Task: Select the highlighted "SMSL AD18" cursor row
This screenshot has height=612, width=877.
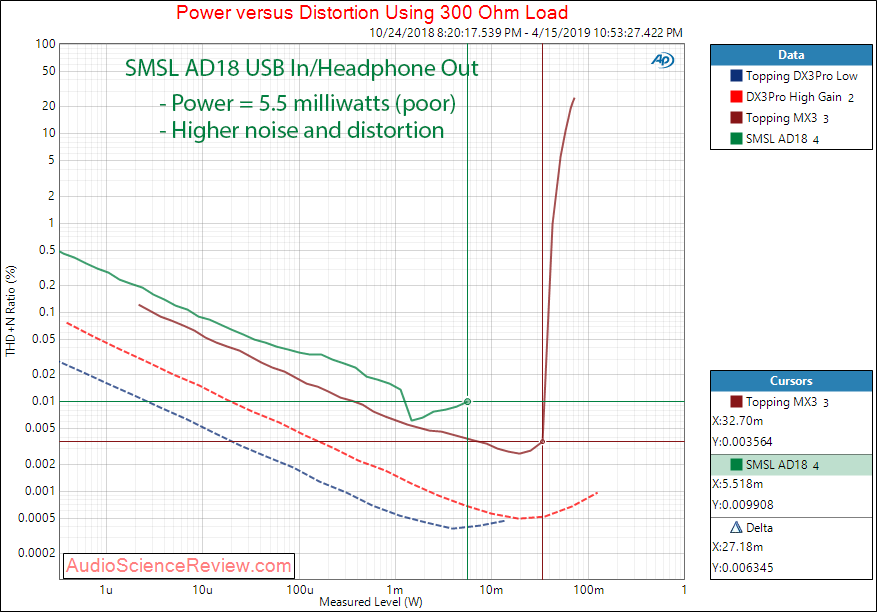Action: point(791,465)
